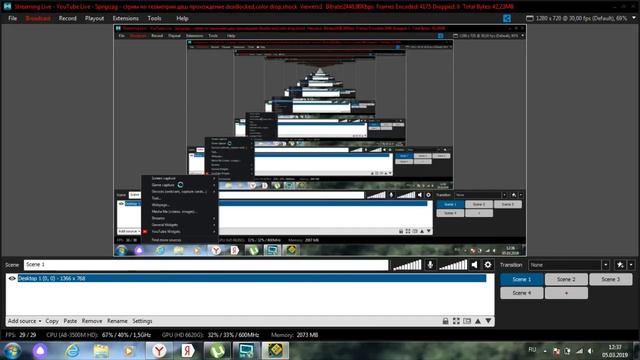This screenshot has width=640, height=360.
Task: Click Copy in the sources toolbar
Action: click(52, 321)
